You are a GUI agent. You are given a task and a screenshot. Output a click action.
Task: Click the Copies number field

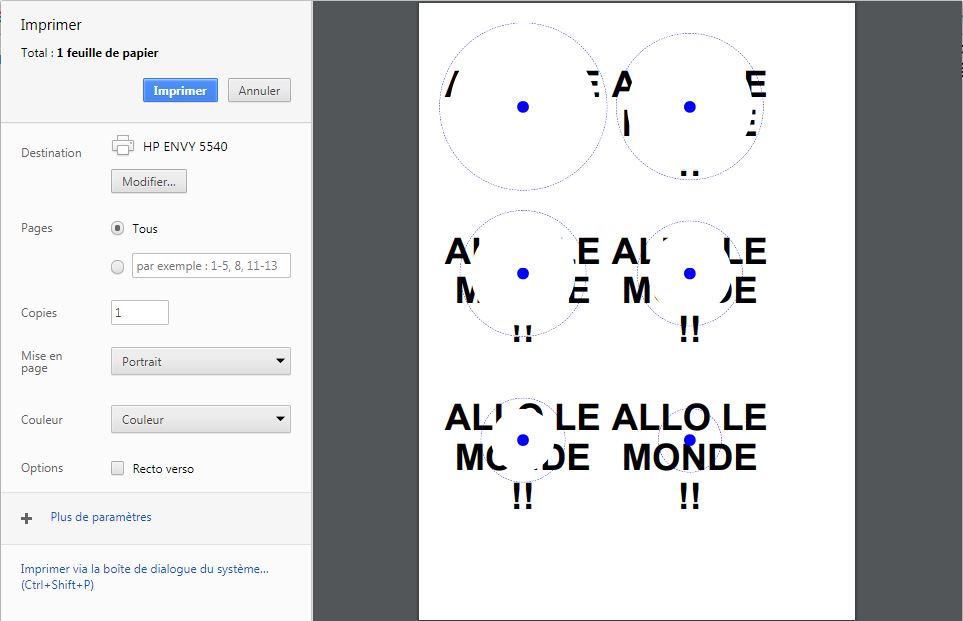140,313
